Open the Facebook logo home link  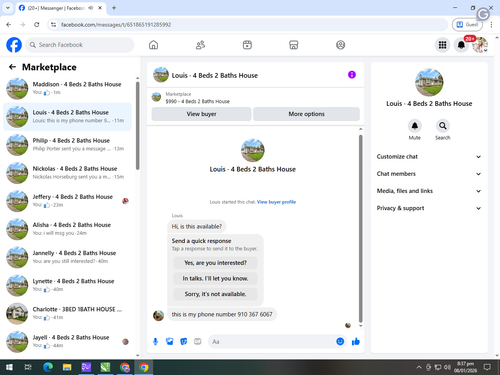pos(14,45)
